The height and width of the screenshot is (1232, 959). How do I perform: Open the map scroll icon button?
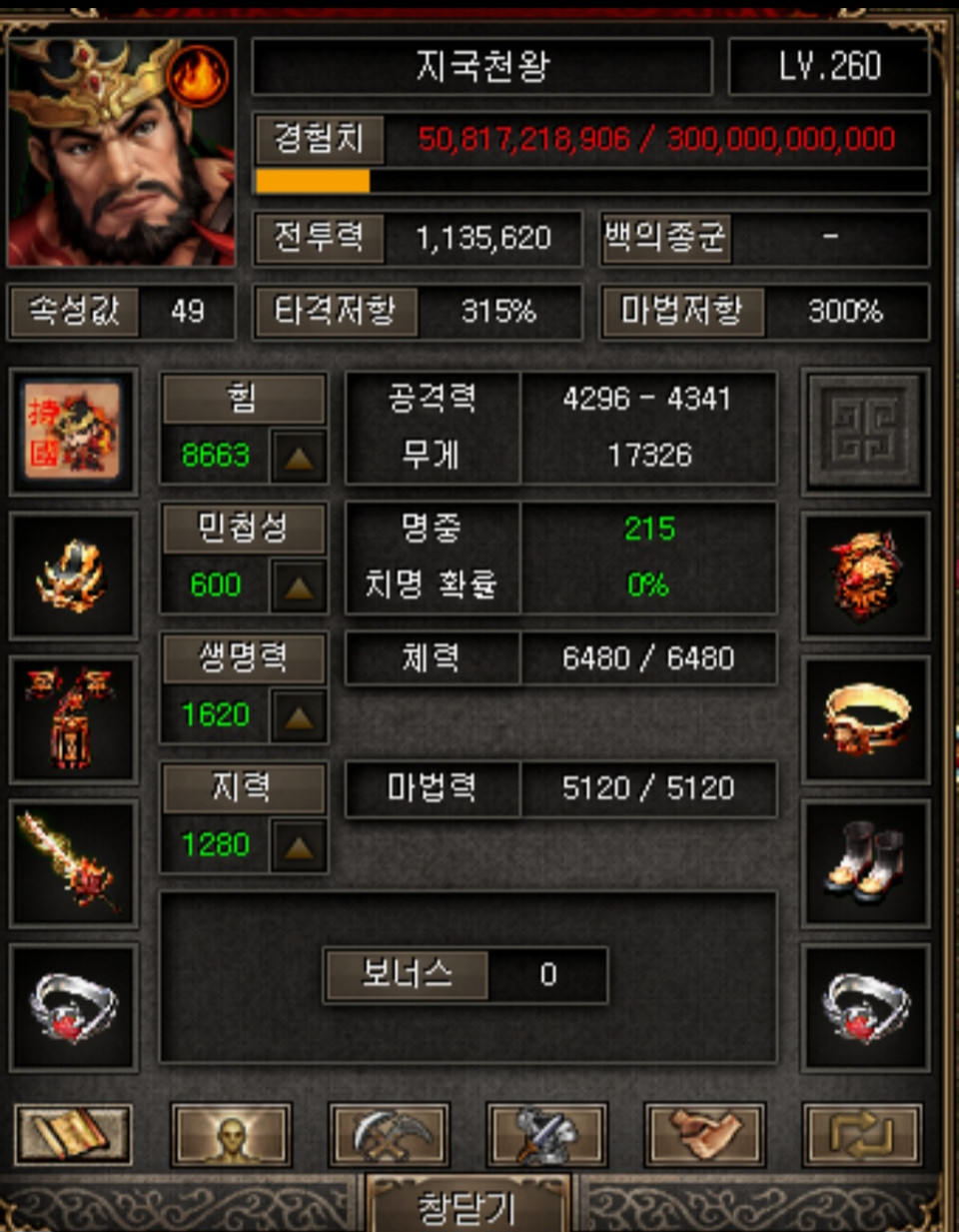pos(73,1135)
